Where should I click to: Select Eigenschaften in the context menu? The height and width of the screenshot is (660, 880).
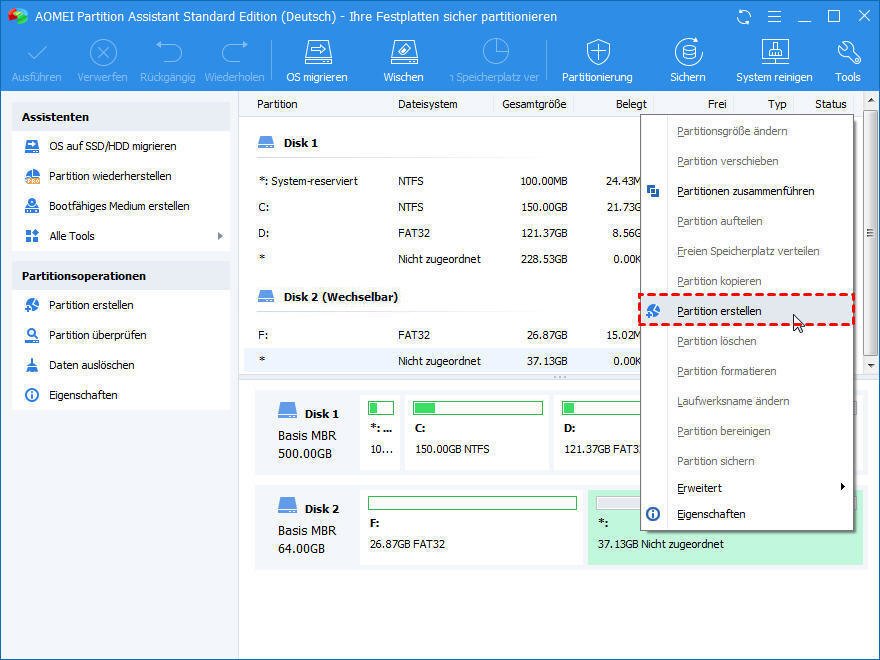[x=746, y=514]
